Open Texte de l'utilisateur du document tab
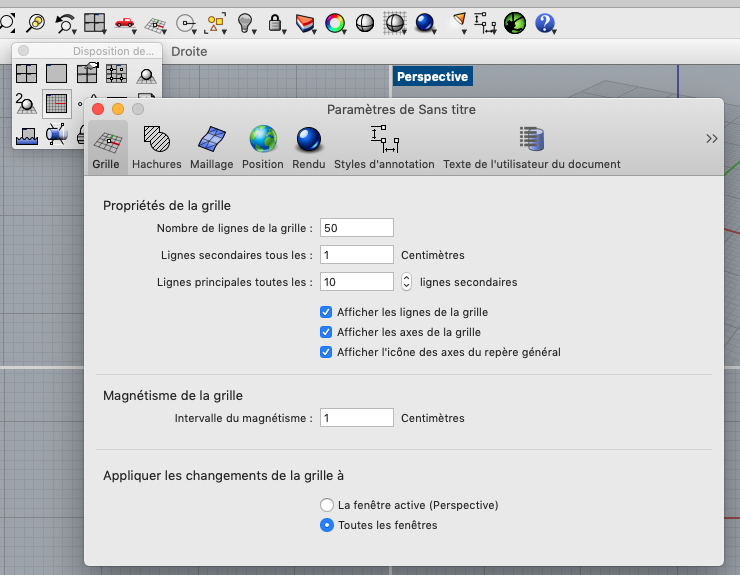The height and width of the screenshot is (575, 740). (531, 147)
